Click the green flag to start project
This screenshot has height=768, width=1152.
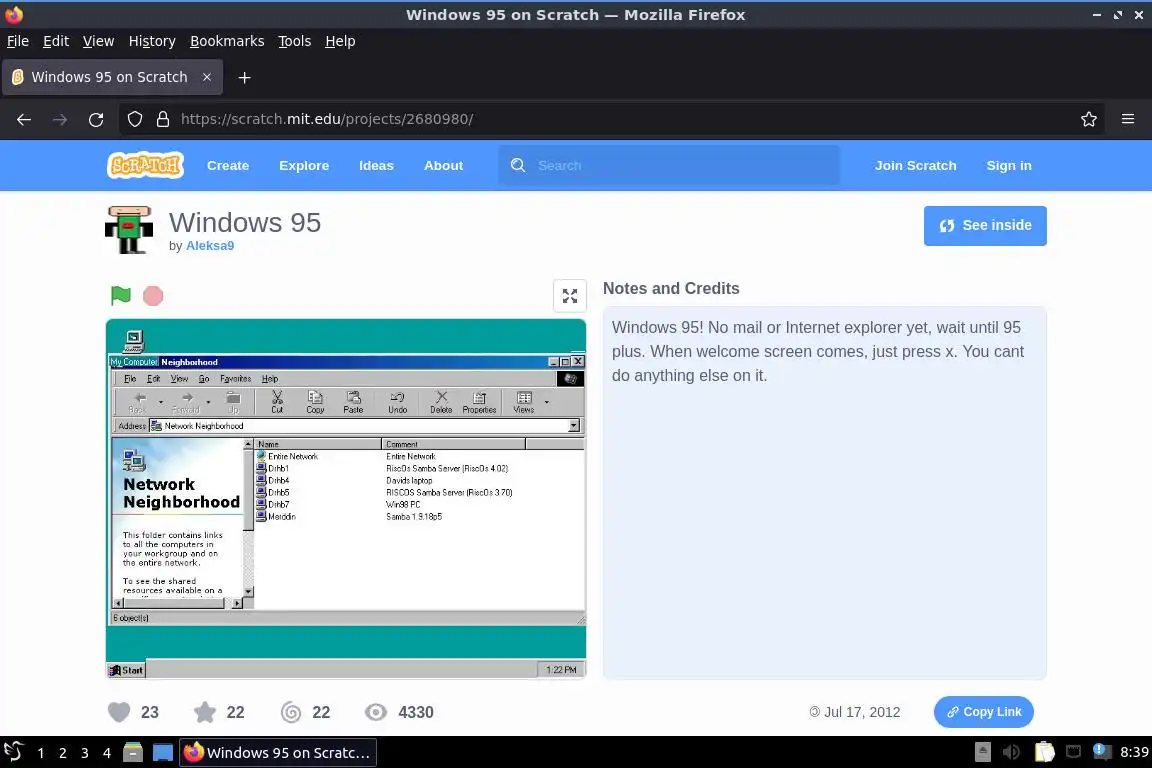tap(120, 295)
